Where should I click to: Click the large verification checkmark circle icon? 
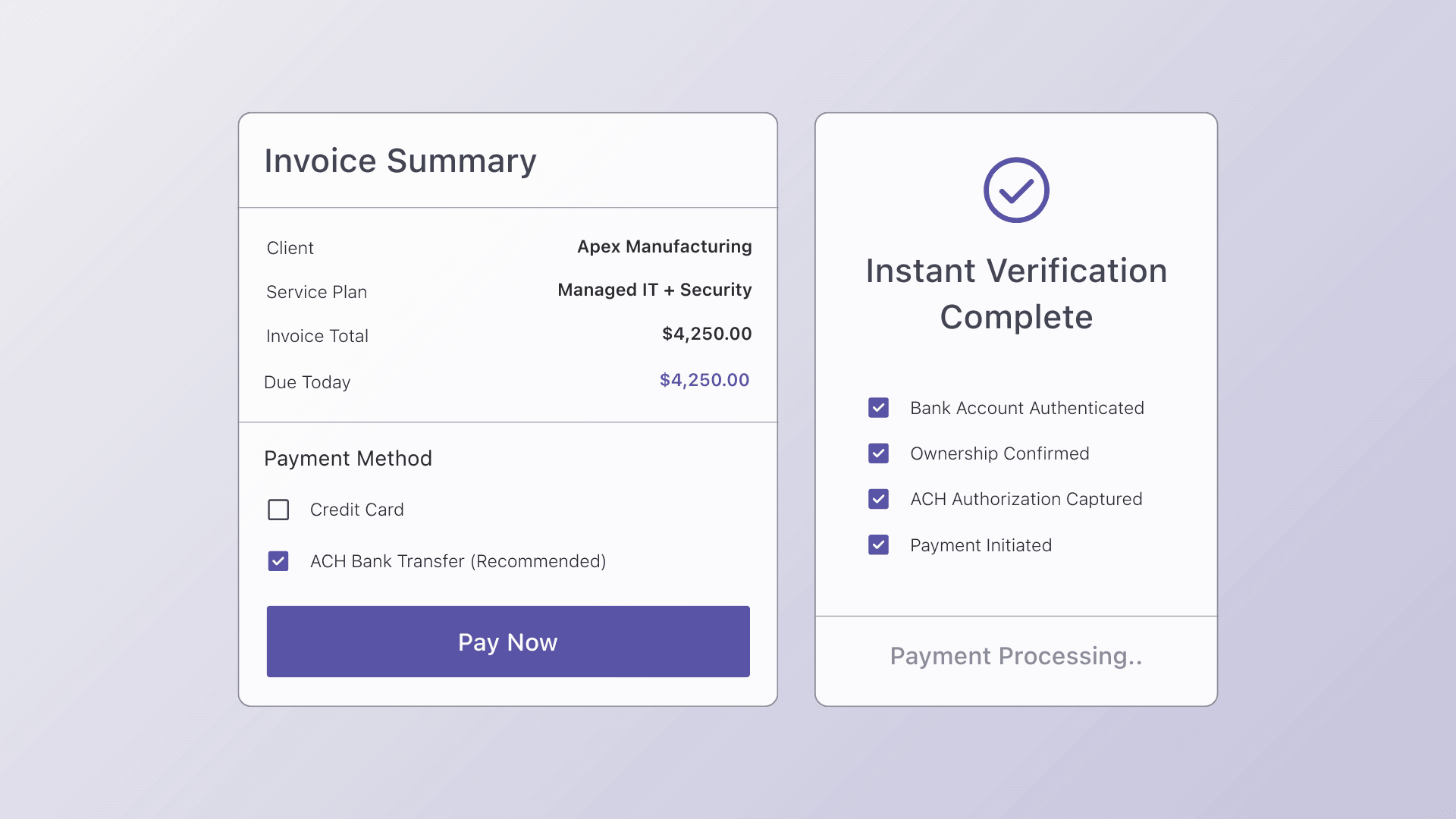click(x=1016, y=190)
